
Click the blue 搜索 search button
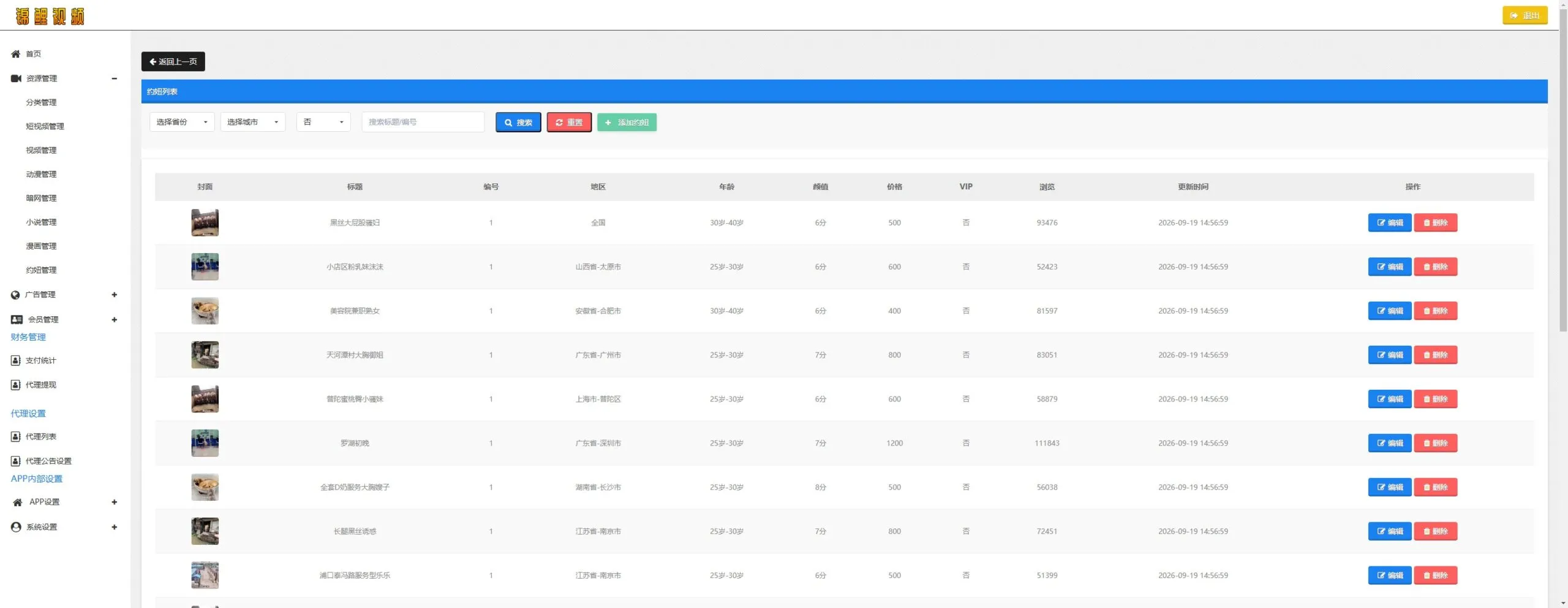tap(518, 123)
